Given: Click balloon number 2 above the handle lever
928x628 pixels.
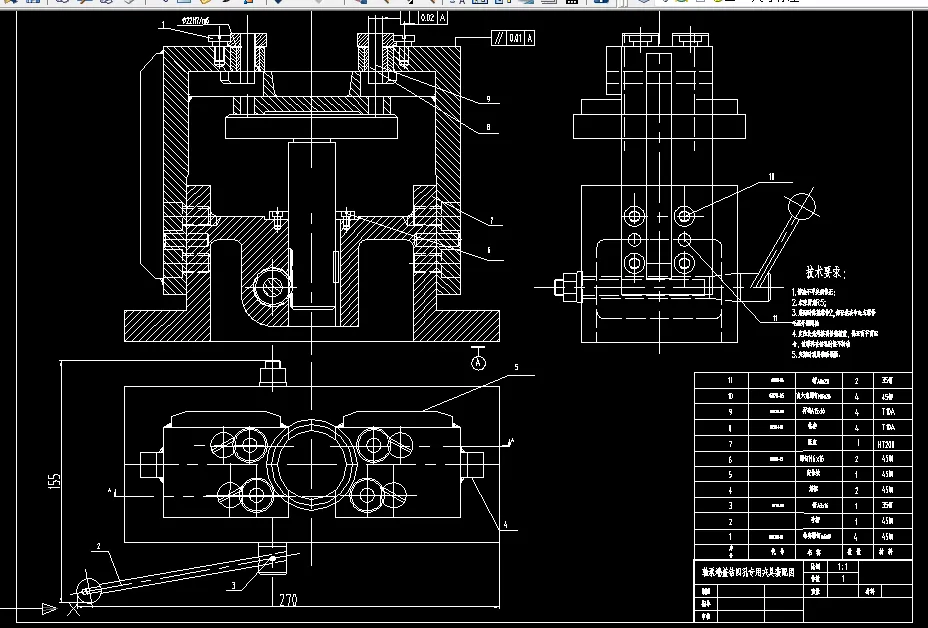Looking at the screenshot, I should pyautogui.click(x=99, y=546).
